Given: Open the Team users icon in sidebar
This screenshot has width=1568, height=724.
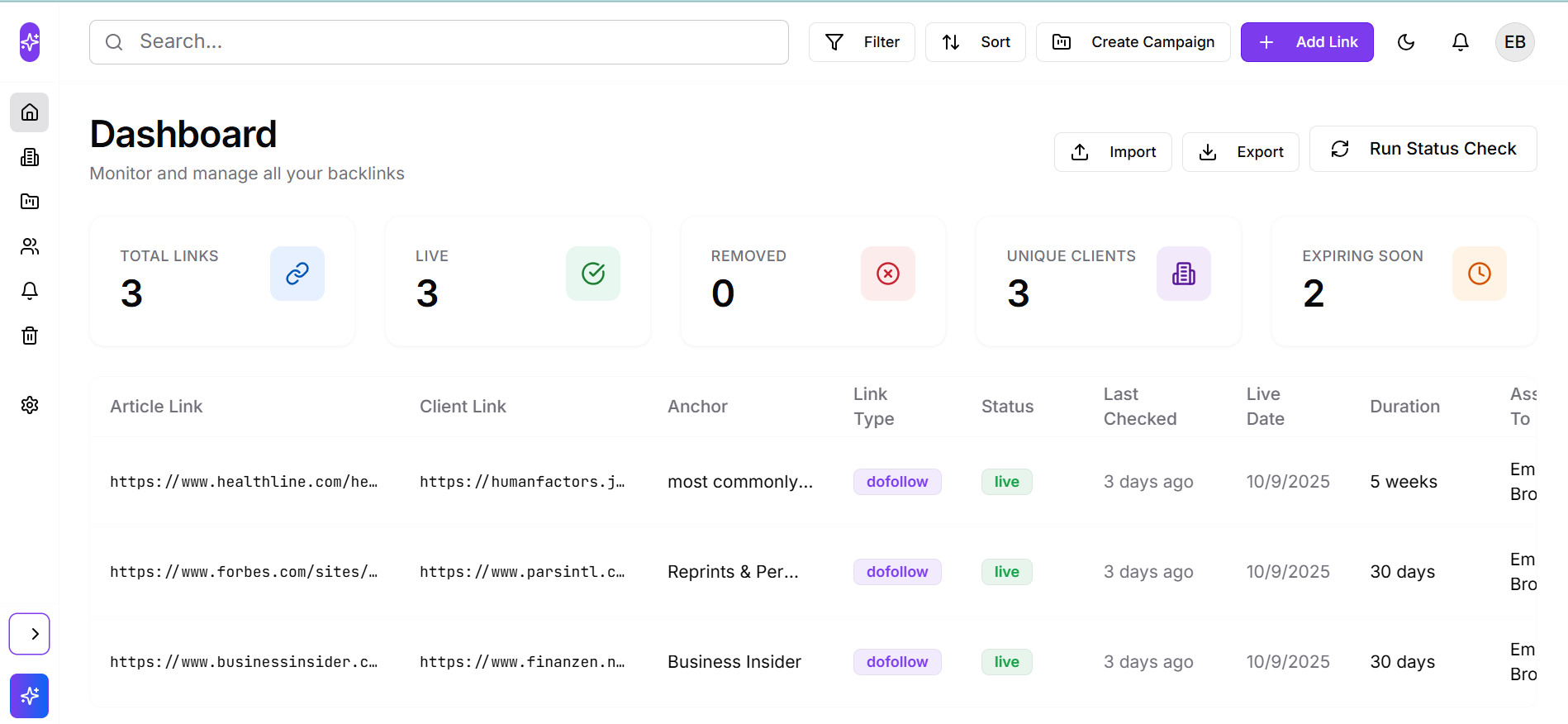Looking at the screenshot, I should [x=30, y=246].
